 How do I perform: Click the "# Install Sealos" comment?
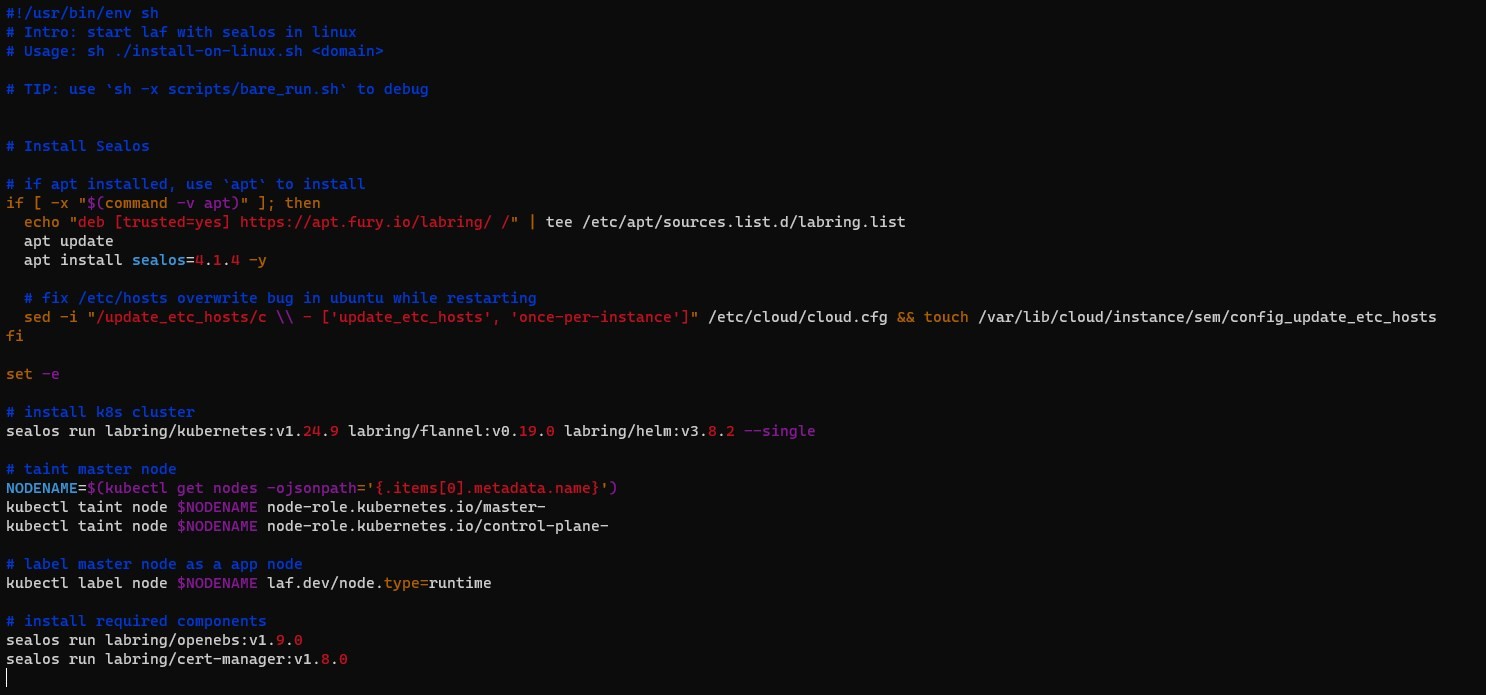point(77,146)
